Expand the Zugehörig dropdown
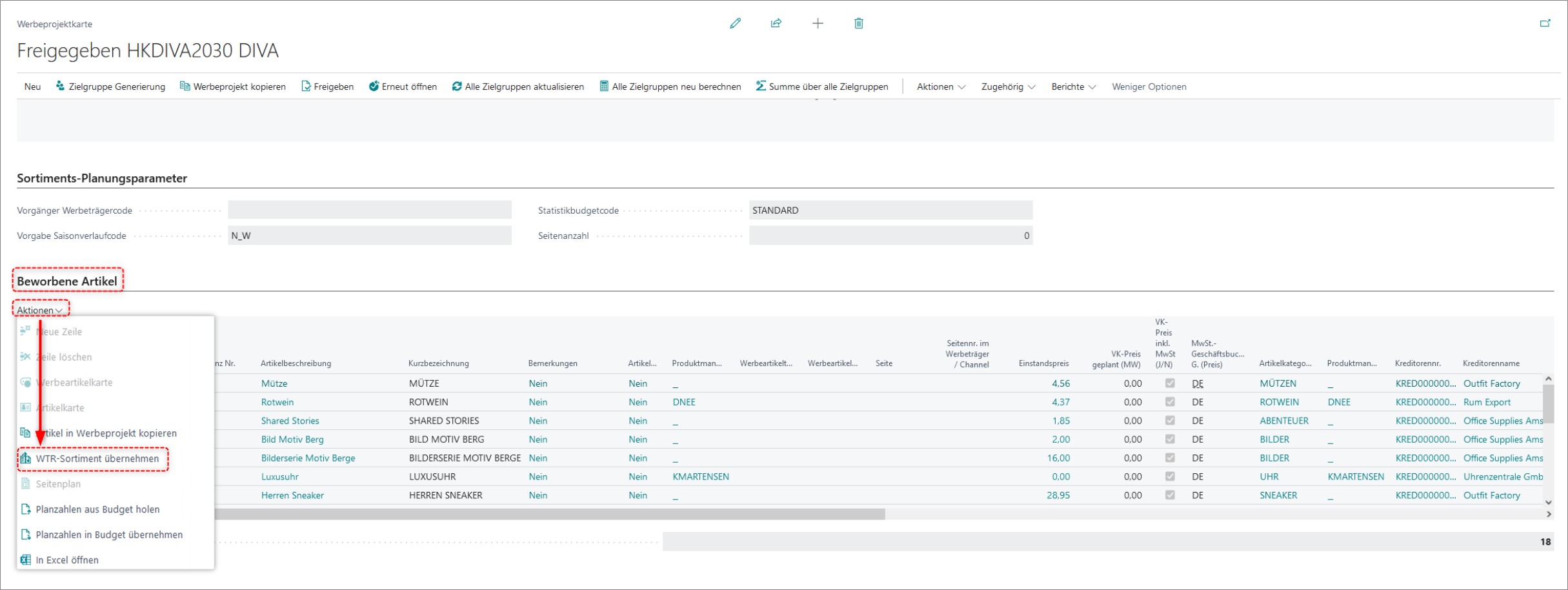 pos(1008,86)
